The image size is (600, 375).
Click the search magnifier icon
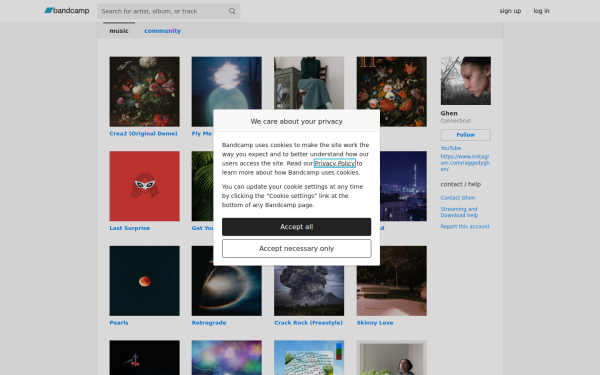point(232,11)
